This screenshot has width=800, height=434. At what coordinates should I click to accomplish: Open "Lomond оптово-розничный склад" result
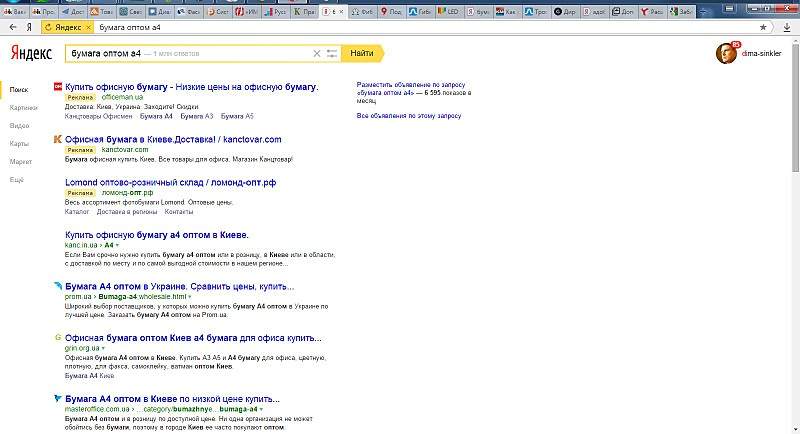(x=170, y=182)
